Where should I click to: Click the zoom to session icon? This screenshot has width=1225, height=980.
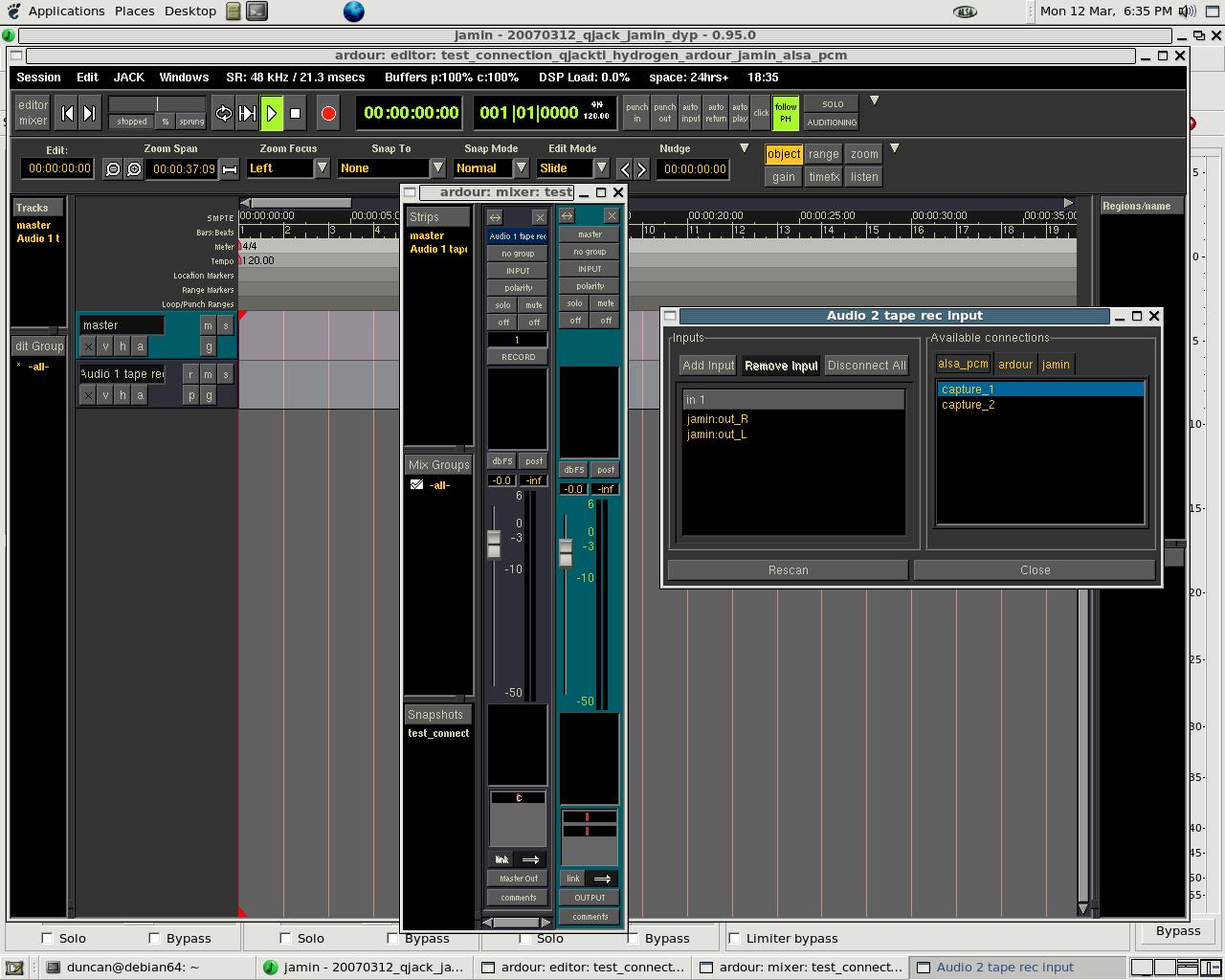click(x=230, y=169)
